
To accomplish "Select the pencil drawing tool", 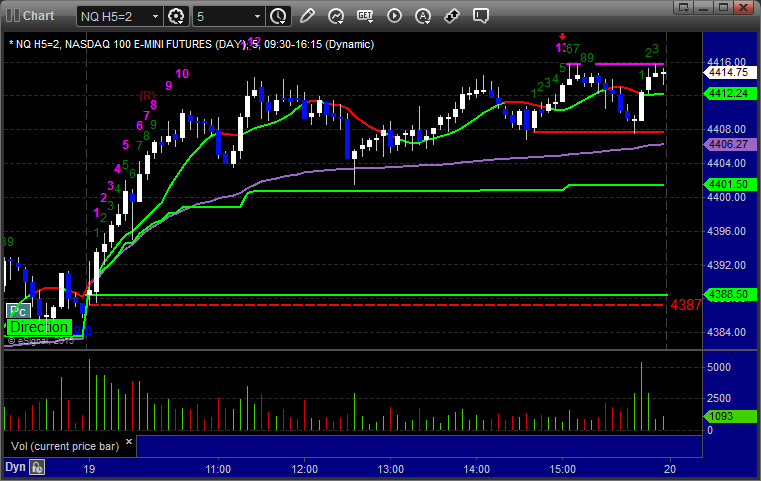I will pyautogui.click(x=307, y=16).
